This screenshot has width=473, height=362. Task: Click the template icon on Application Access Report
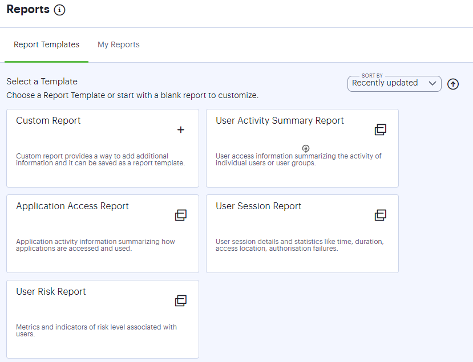(181, 215)
